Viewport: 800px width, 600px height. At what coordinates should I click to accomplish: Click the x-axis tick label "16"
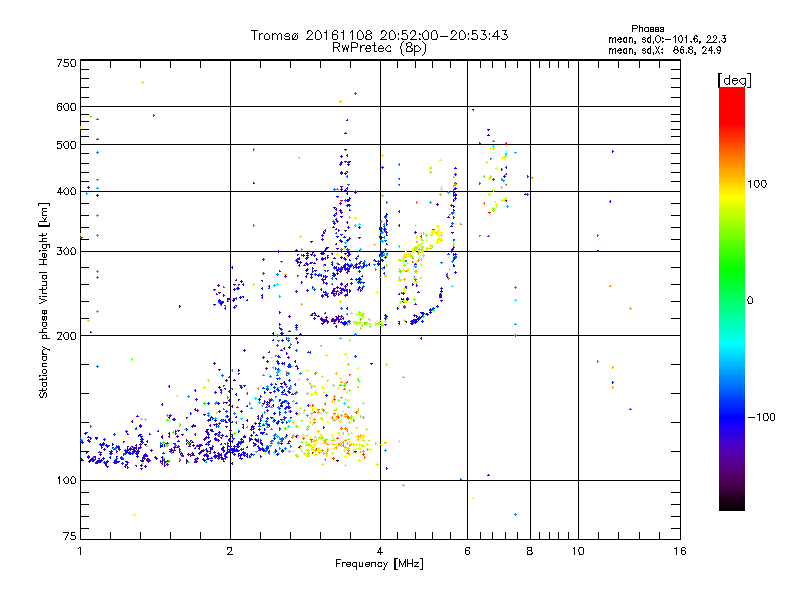tap(680, 551)
